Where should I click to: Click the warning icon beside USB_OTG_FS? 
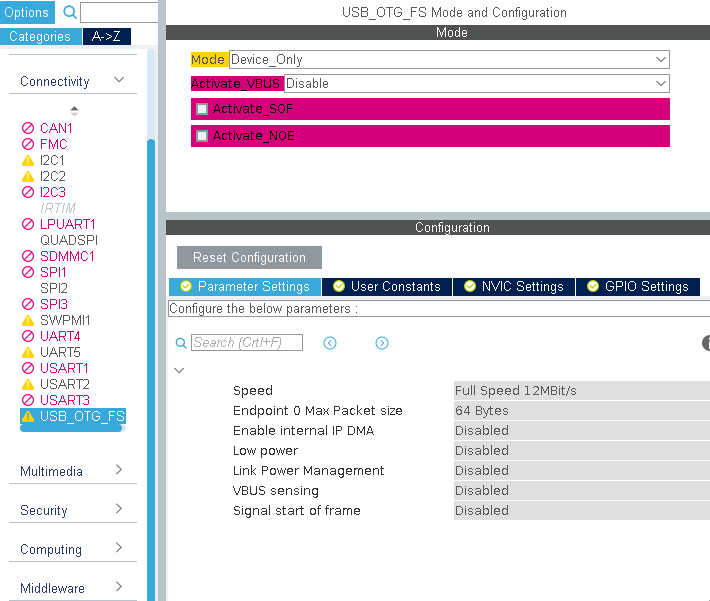[28, 416]
